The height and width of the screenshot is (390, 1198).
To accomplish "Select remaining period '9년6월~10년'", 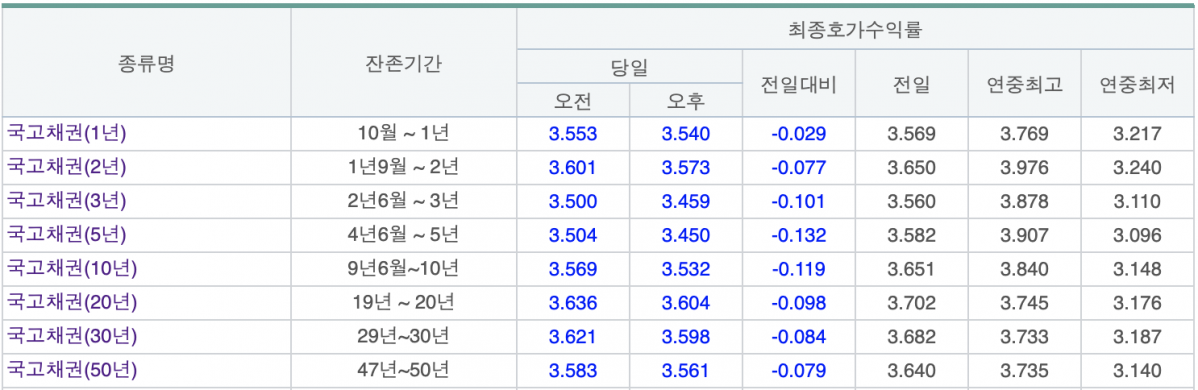I will [x=403, y=269].
